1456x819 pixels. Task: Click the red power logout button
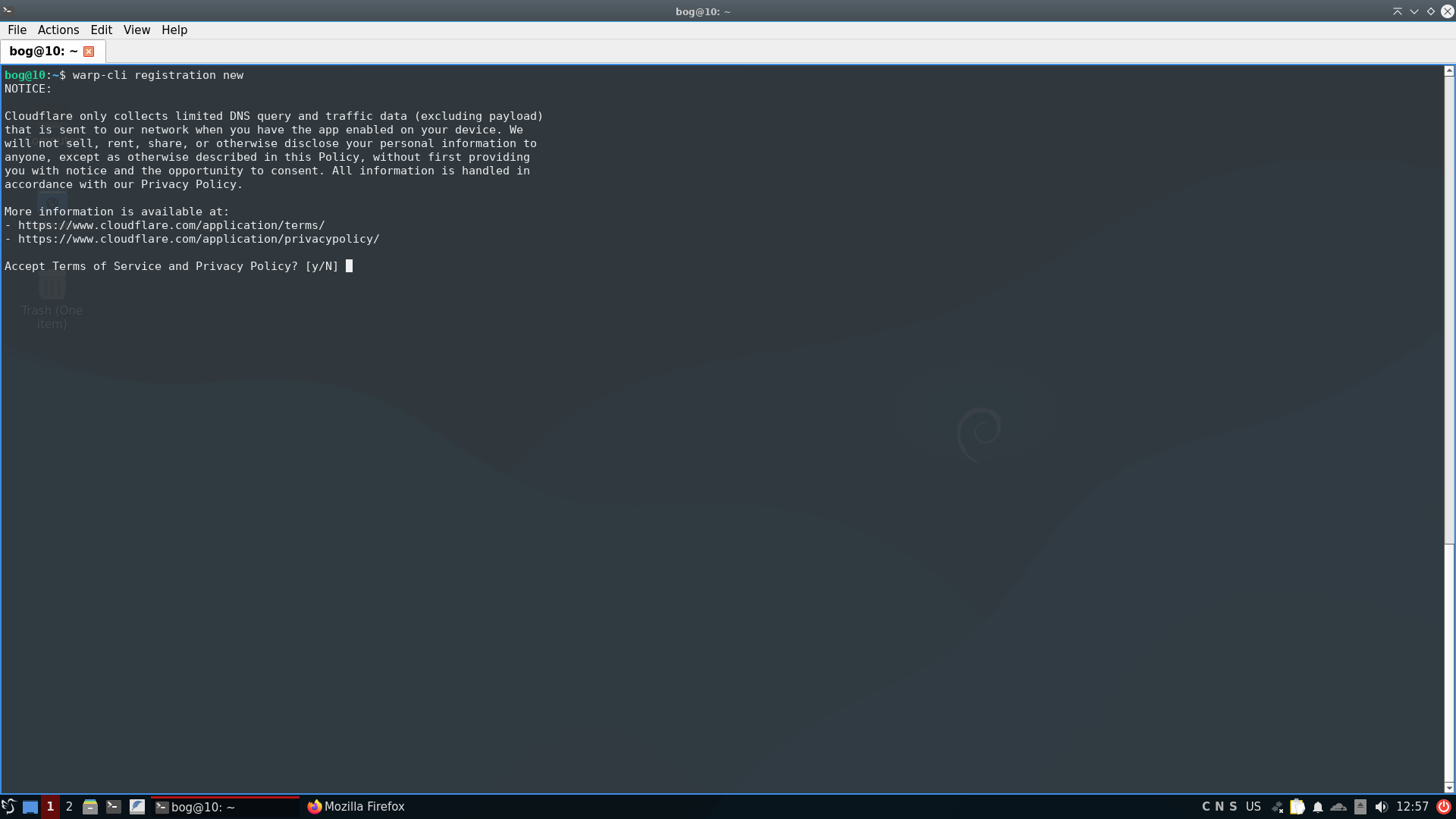pyautogui.click(x=1444, y=807)
